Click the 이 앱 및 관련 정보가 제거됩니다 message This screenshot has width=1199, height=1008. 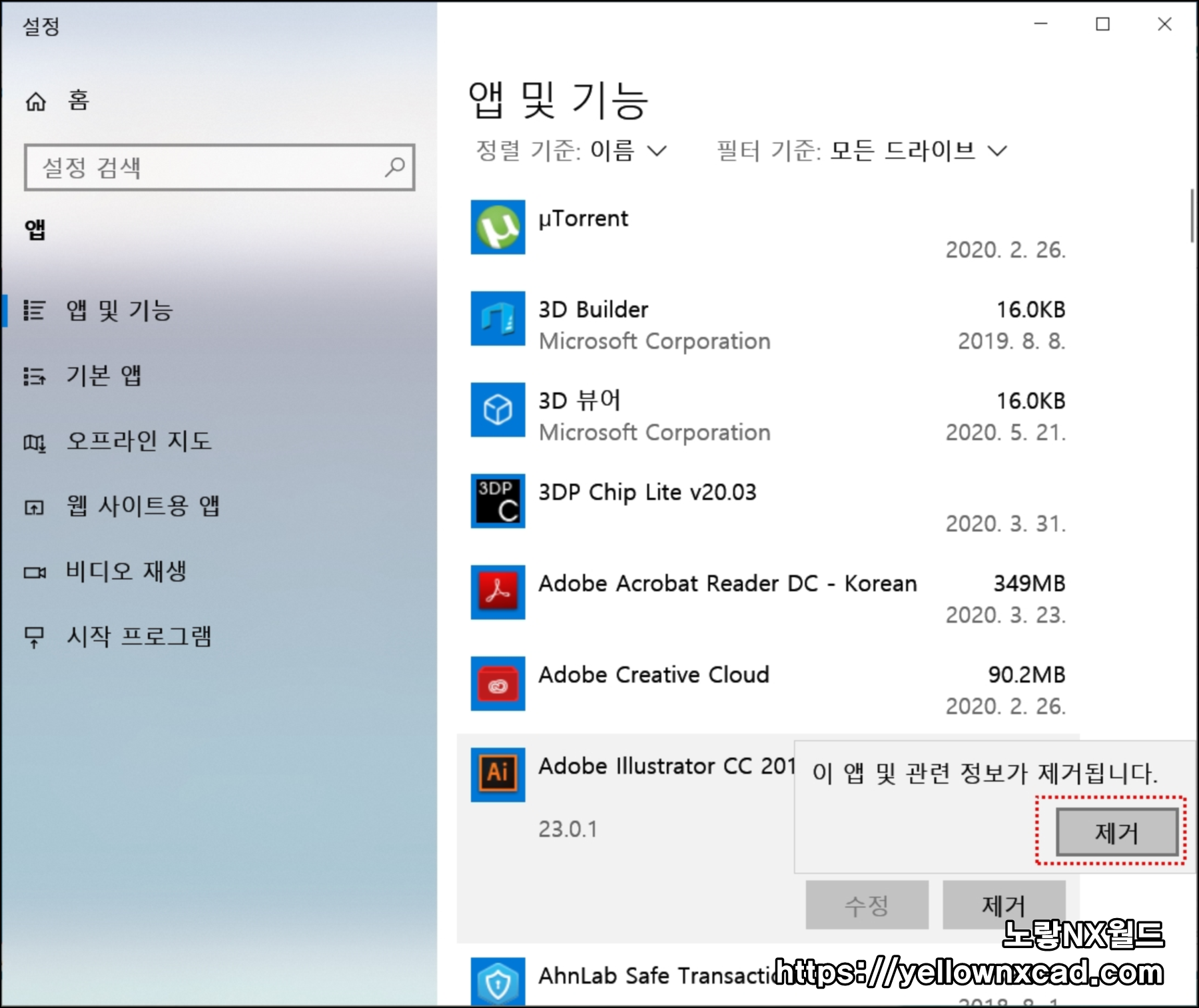[x=985, y=774]
